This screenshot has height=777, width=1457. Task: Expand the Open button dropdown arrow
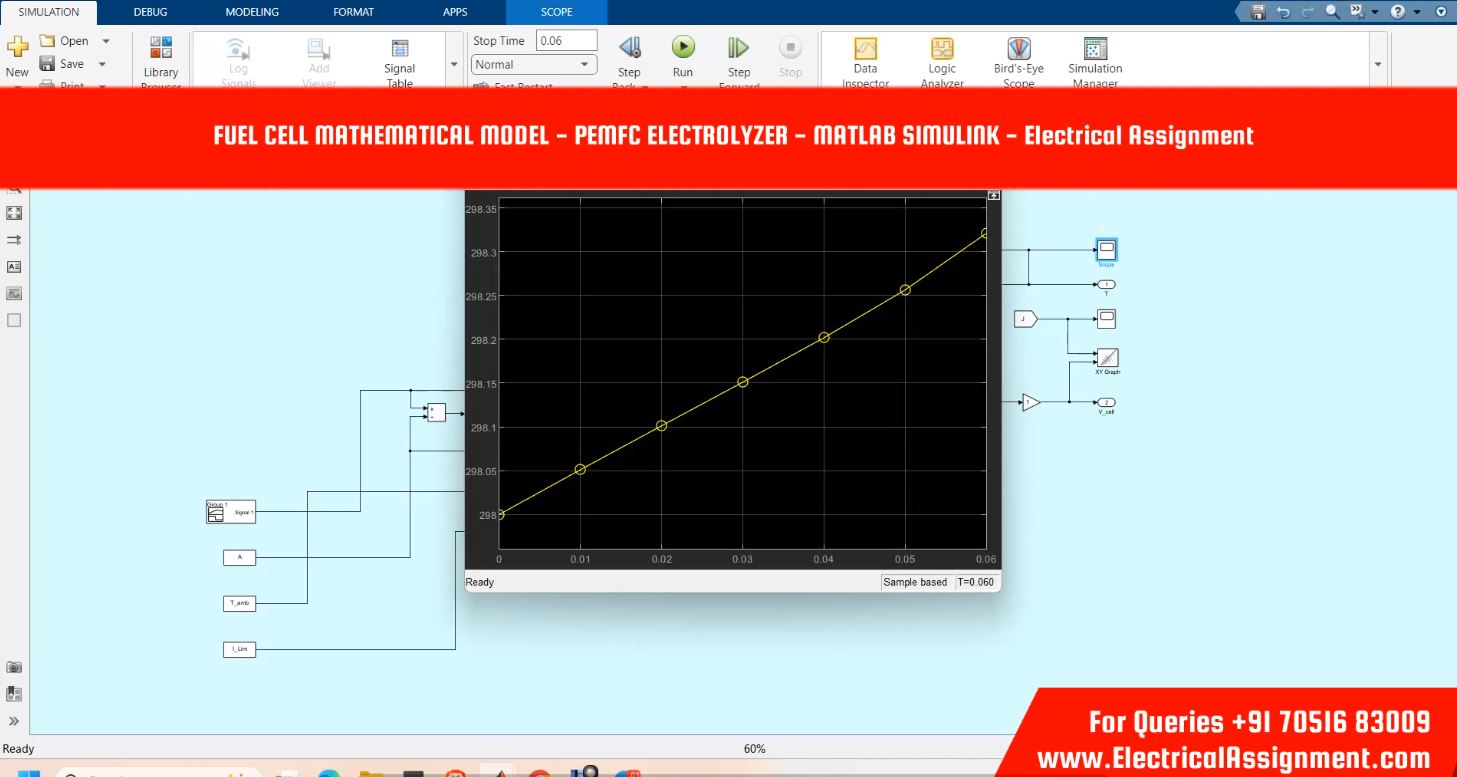click(x=106, y=41)
